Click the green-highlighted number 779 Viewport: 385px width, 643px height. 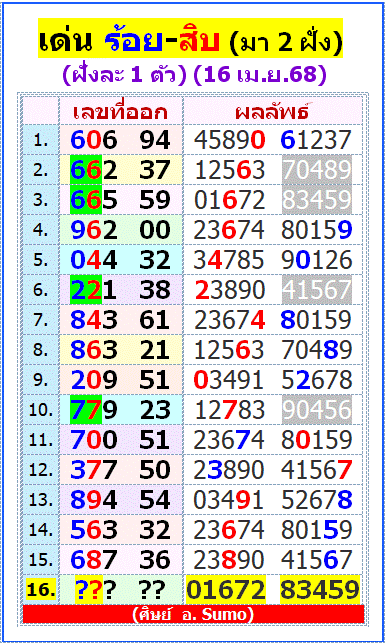pos(94,410)
